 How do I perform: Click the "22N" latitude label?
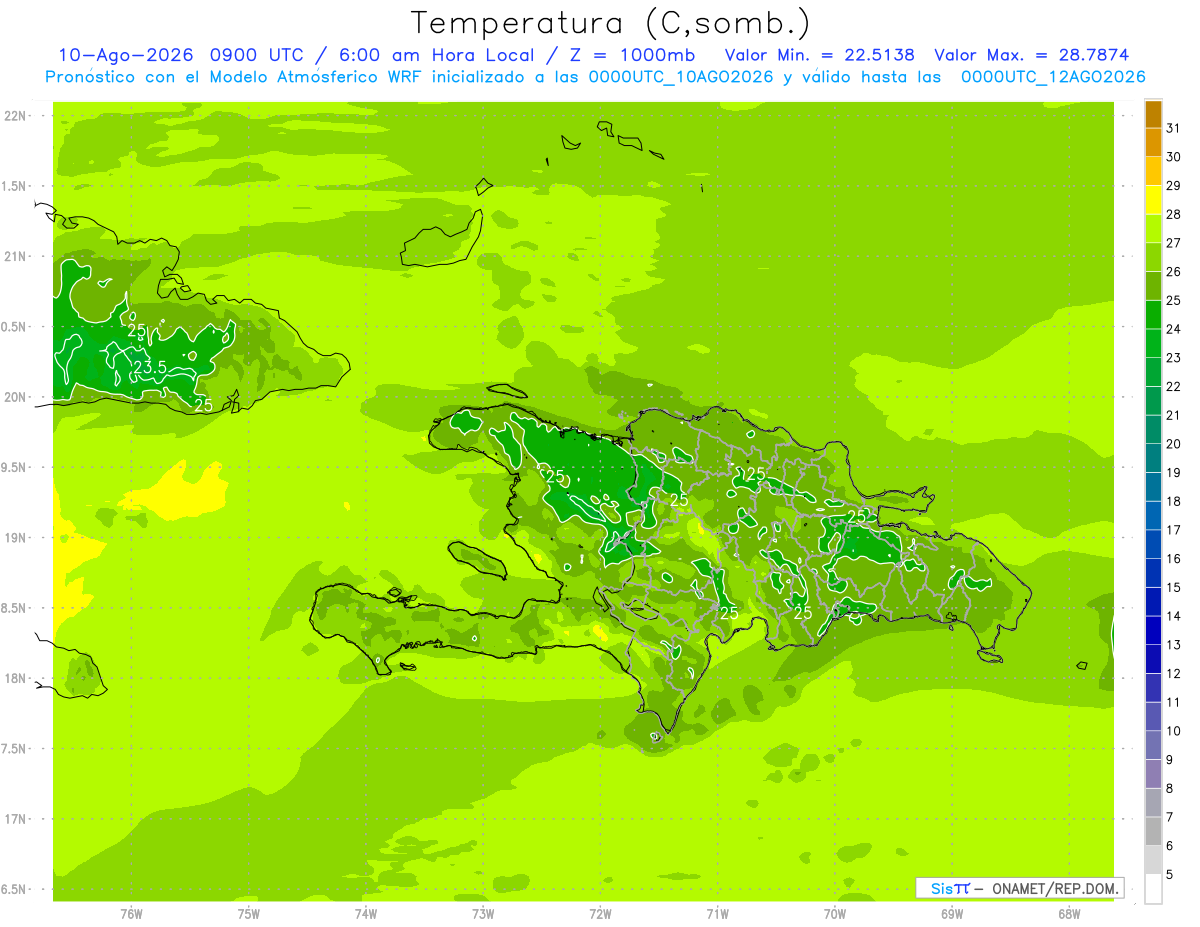14,116
